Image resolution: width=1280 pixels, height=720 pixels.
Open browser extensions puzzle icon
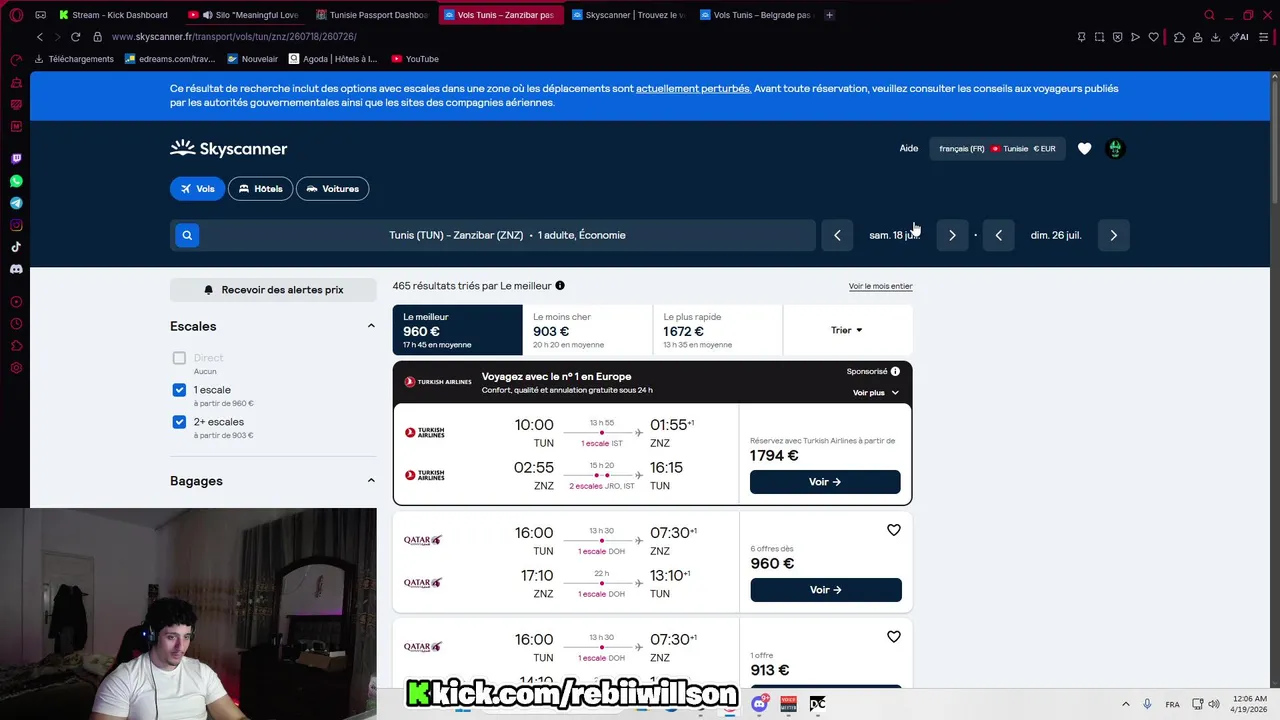tap(1179, 37)
